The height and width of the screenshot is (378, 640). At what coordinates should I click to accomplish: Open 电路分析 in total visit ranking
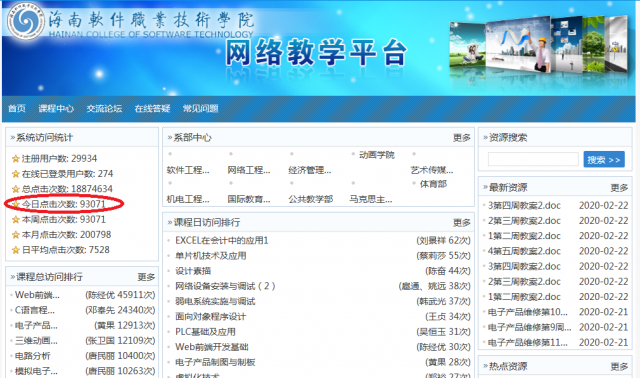coord(32,356)
